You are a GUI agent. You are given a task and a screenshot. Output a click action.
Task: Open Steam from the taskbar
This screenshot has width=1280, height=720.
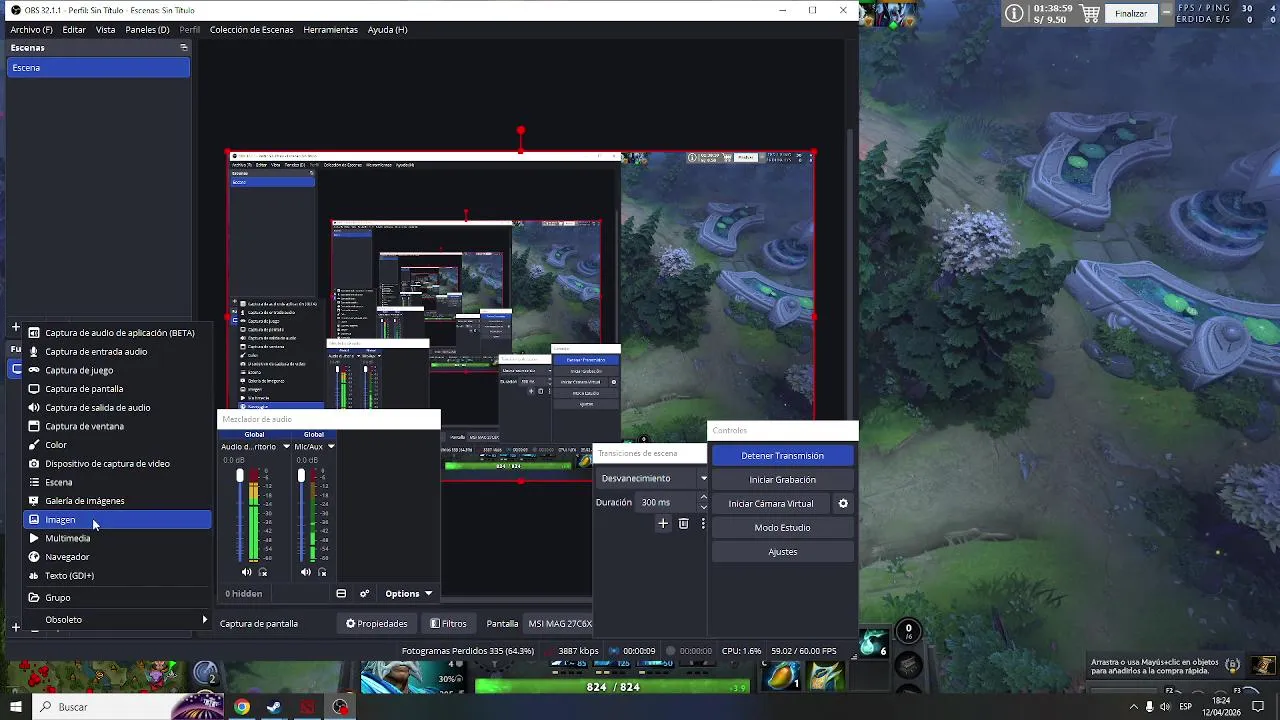[x=274, y=707]
